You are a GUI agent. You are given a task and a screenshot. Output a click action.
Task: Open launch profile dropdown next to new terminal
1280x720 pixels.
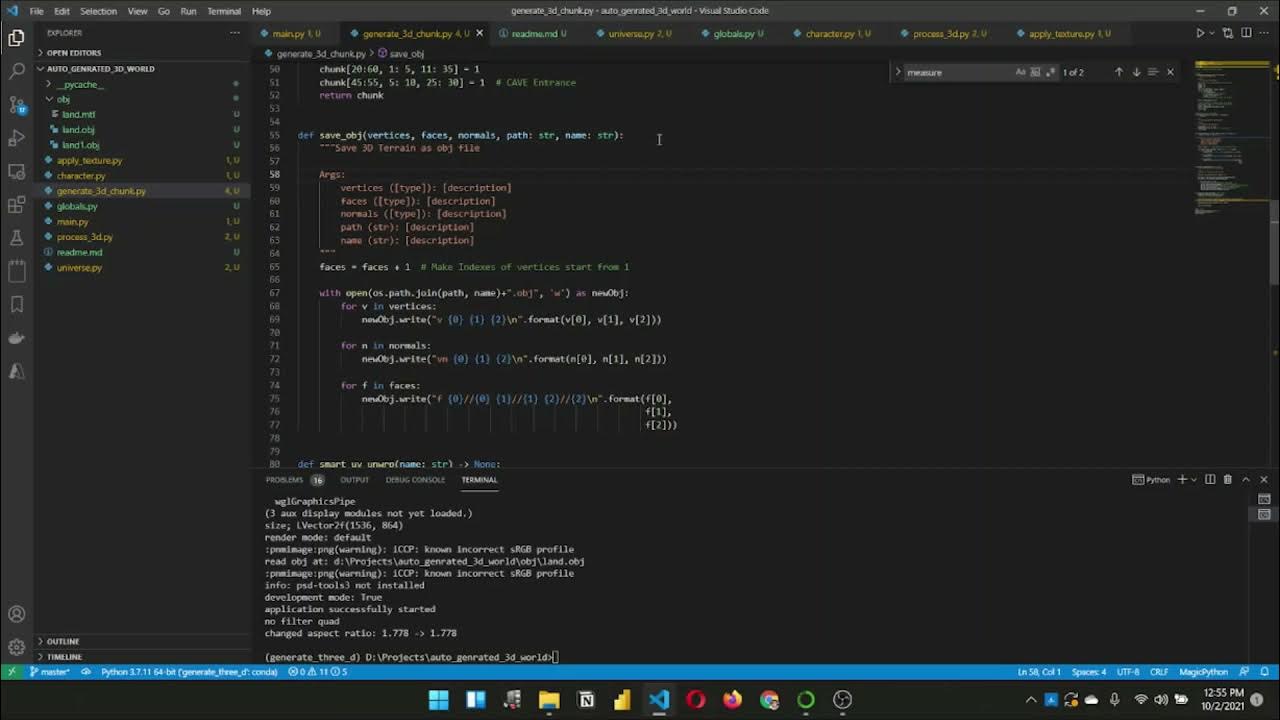point(1194,480)
